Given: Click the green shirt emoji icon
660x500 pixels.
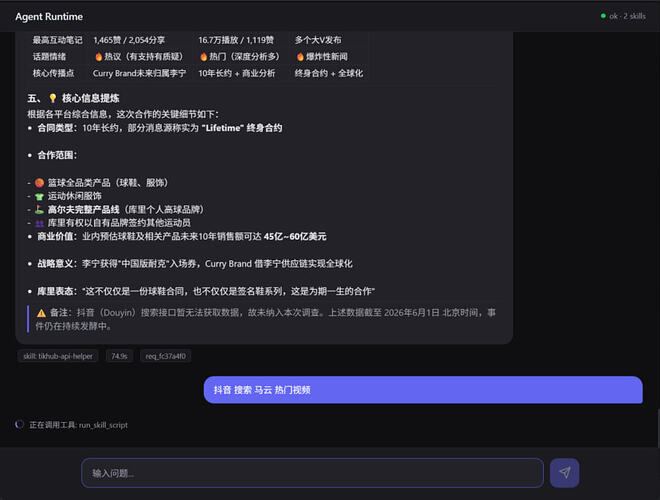Looking at the screenshot, I should pos(40,196).
